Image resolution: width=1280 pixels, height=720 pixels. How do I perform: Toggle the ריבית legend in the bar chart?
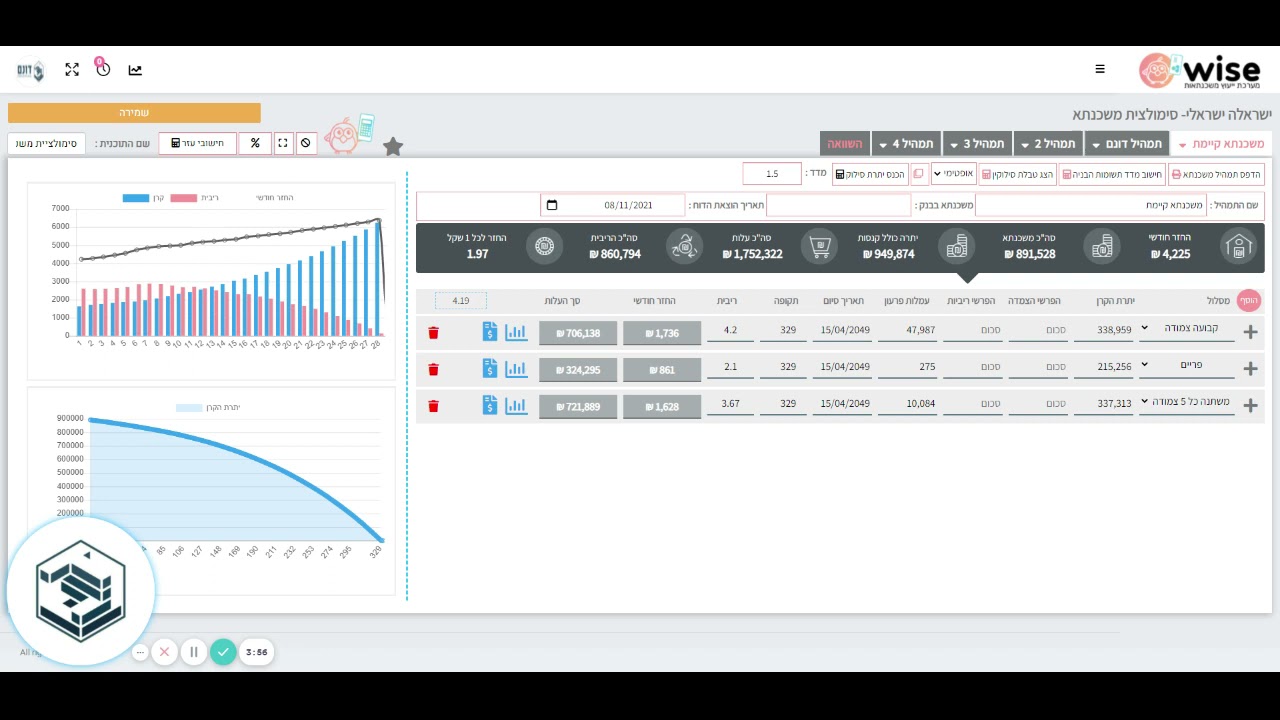194,198
